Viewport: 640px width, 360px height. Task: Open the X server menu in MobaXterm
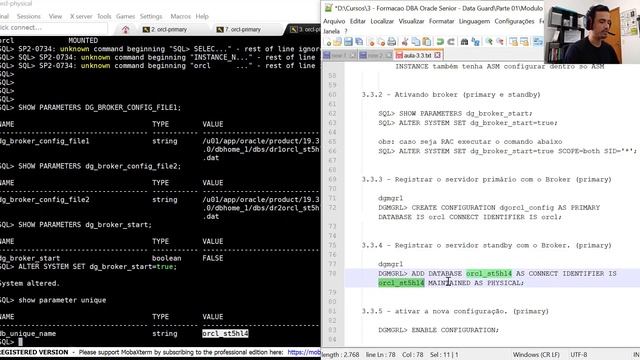coord(81,16)
